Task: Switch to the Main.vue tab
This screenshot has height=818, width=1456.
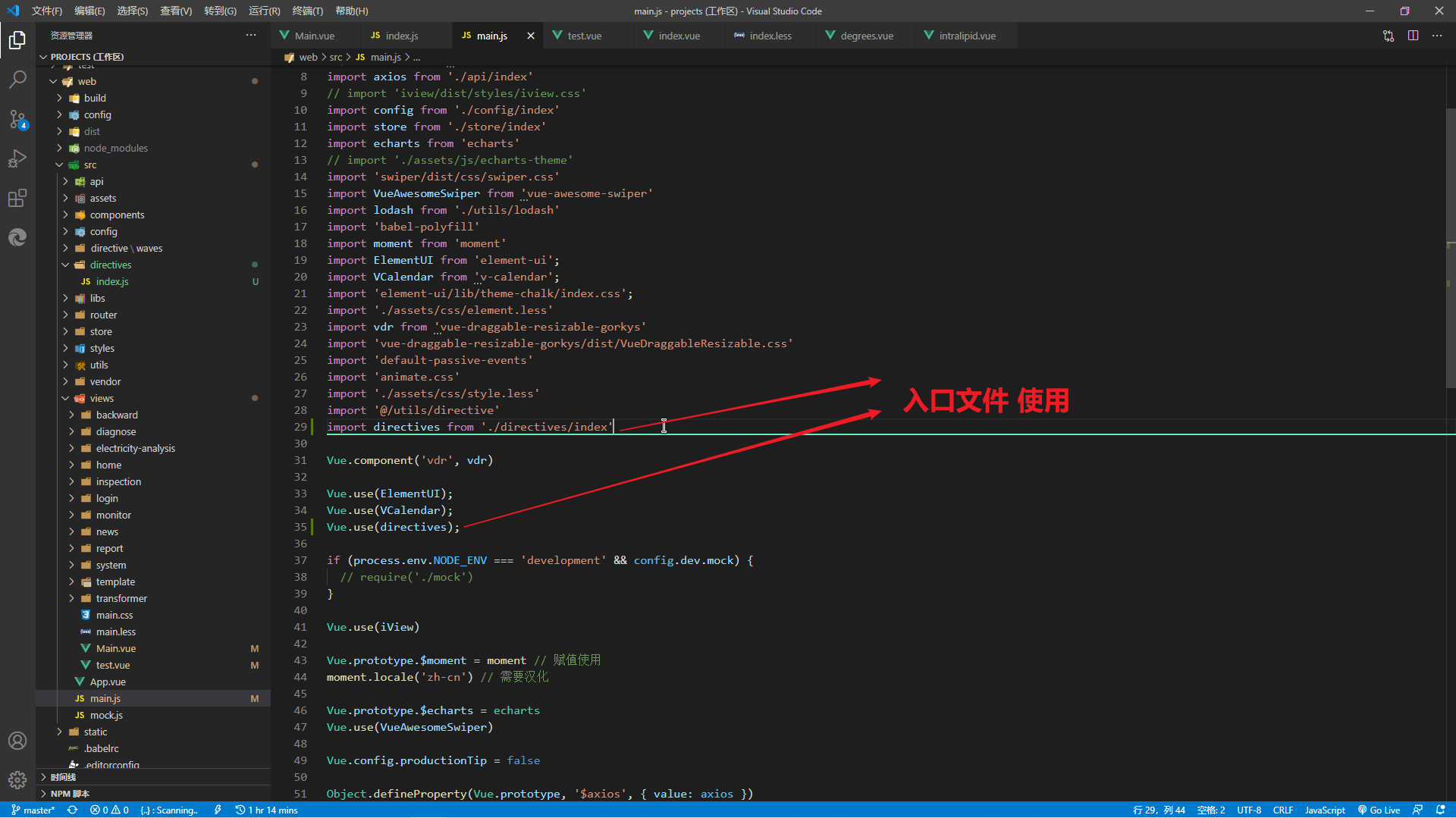Action: point(315,36)
